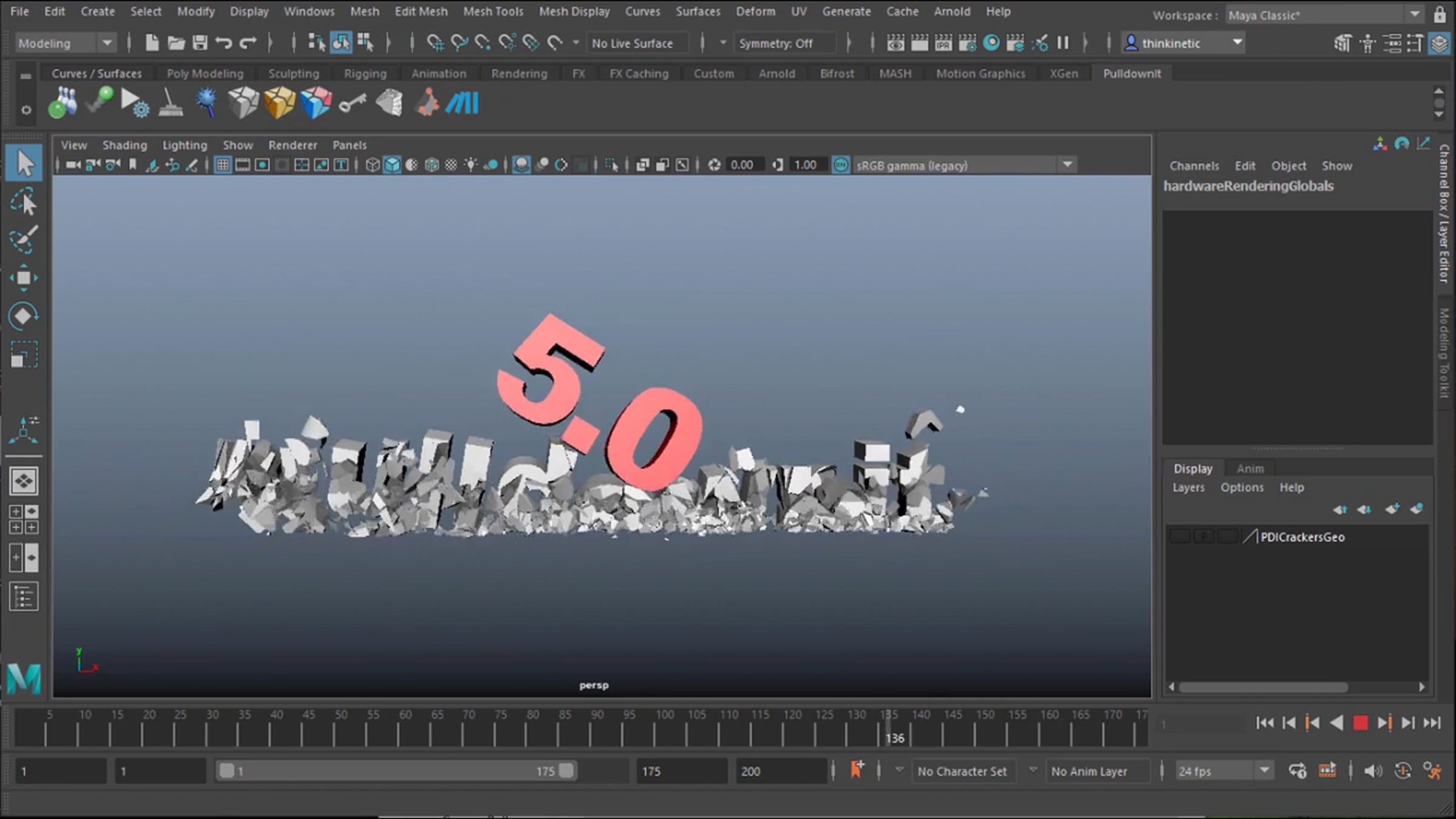
Task: Open the Layers menu in layer editor
Action: (1188, 487)
